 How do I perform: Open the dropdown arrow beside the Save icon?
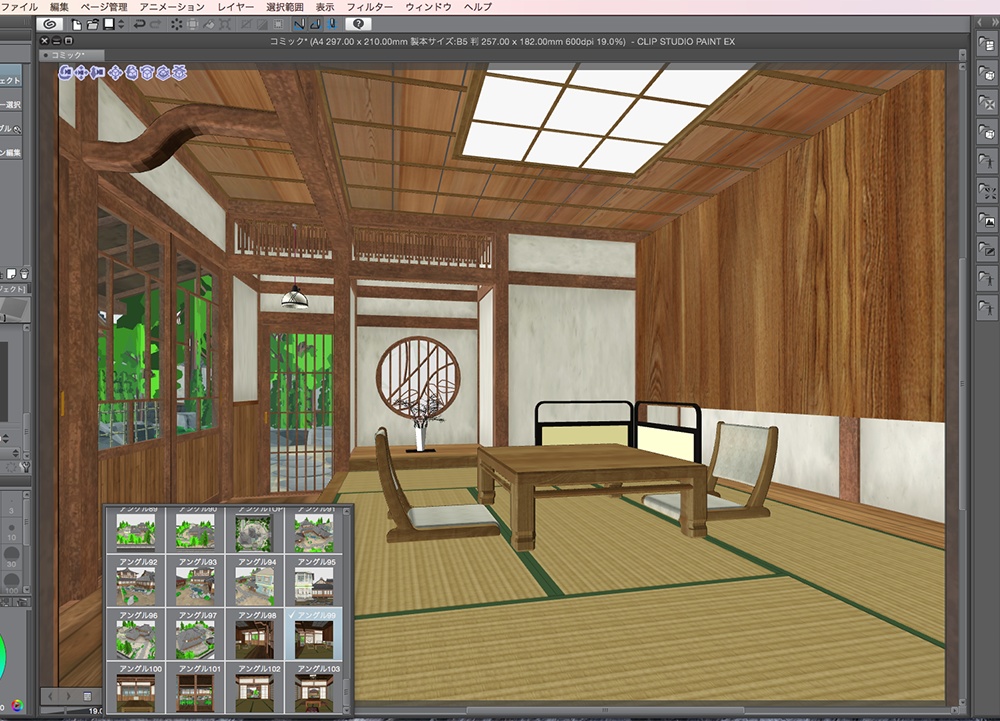[x=120, y=22]
